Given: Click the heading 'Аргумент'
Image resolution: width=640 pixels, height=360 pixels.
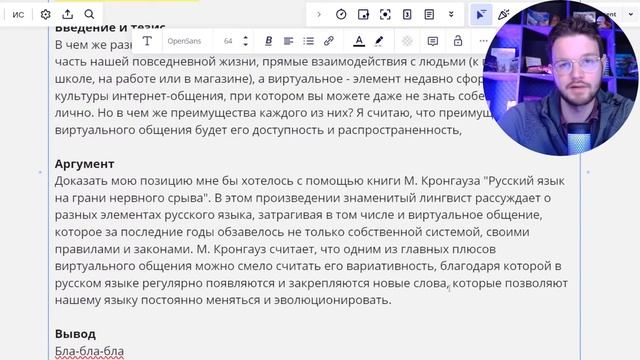Looking at the screenshot, I should [x=84, y=164].
